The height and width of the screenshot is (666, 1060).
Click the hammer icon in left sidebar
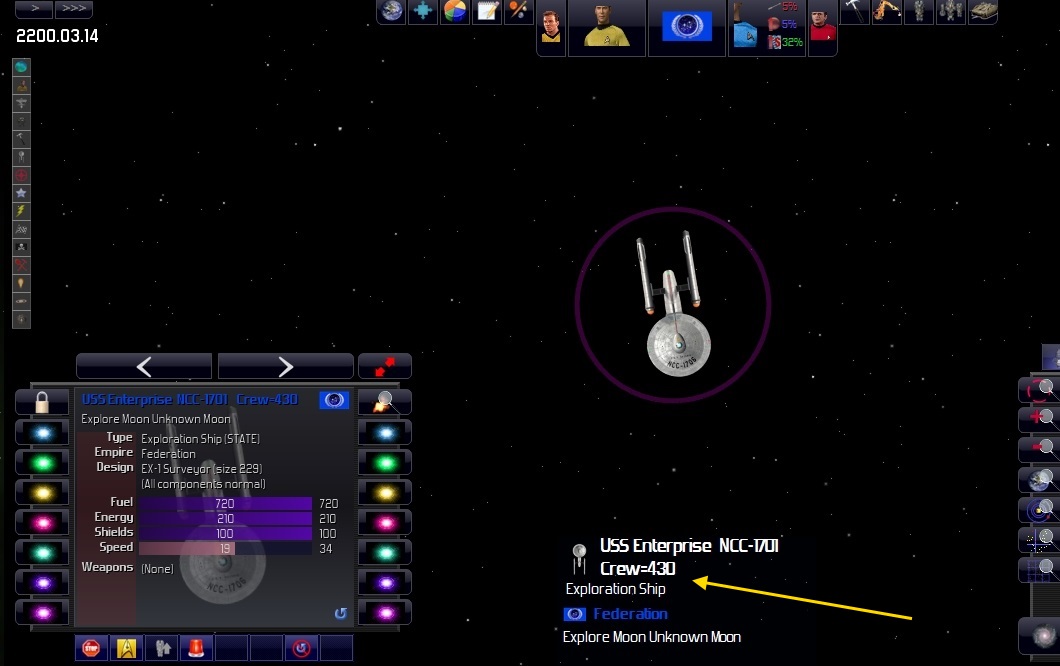click(x=21, y=139)
